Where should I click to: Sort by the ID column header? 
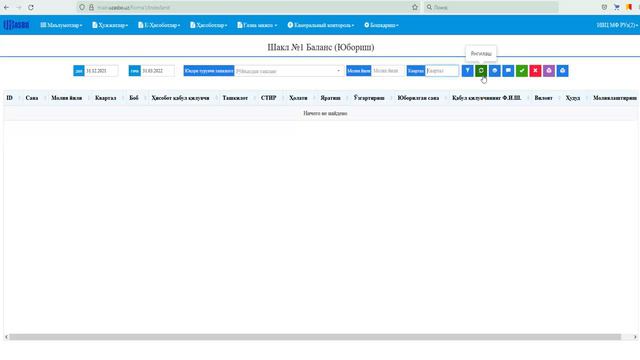[x=9, y=98]
